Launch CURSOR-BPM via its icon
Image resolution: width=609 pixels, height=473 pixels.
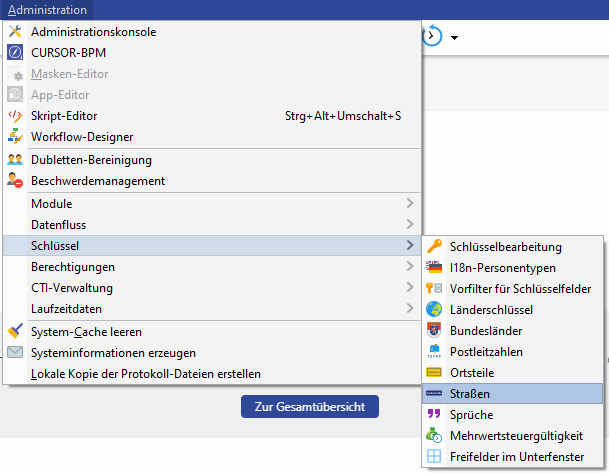click(15, 53)
